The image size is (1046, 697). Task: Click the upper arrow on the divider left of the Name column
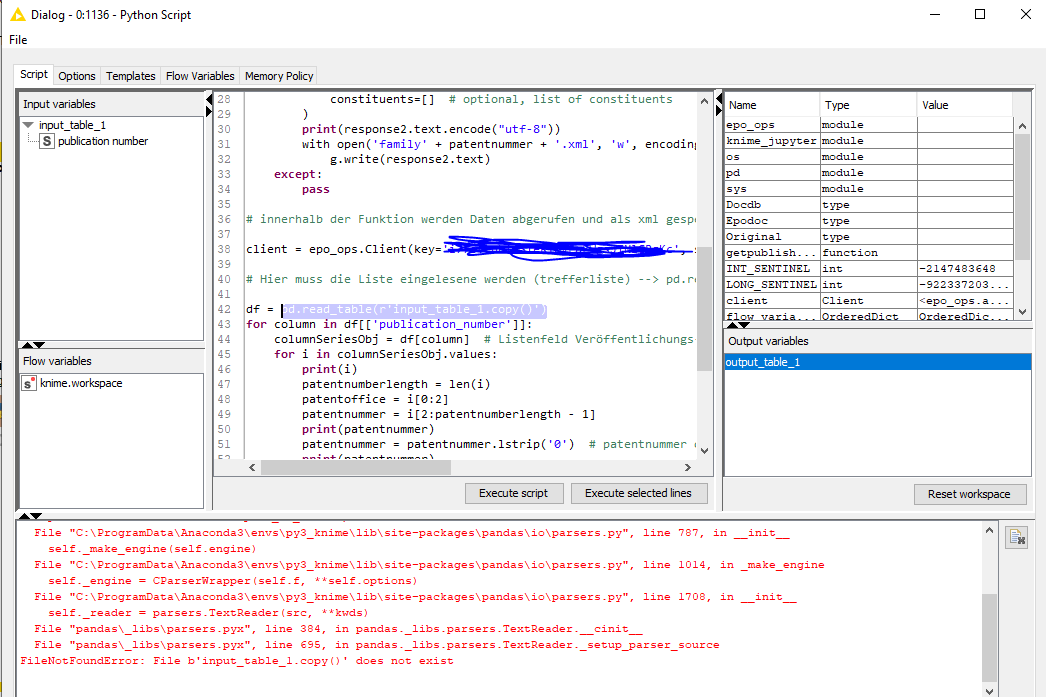(719, 100)
